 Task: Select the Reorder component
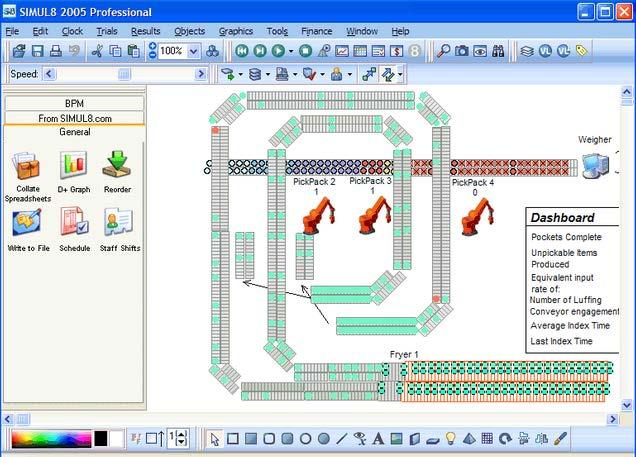[x=117, y=172]
